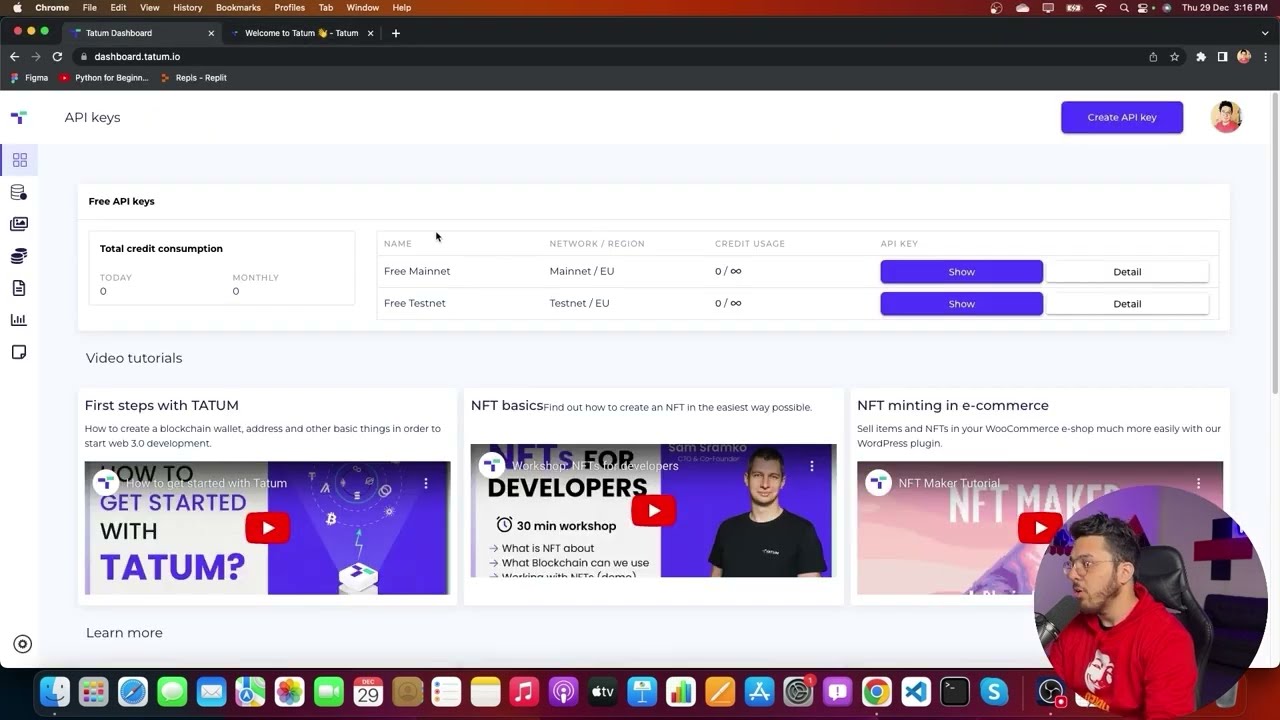Play the How to Get Started video
The image size is (1280, 720).
tap(267, 528)
